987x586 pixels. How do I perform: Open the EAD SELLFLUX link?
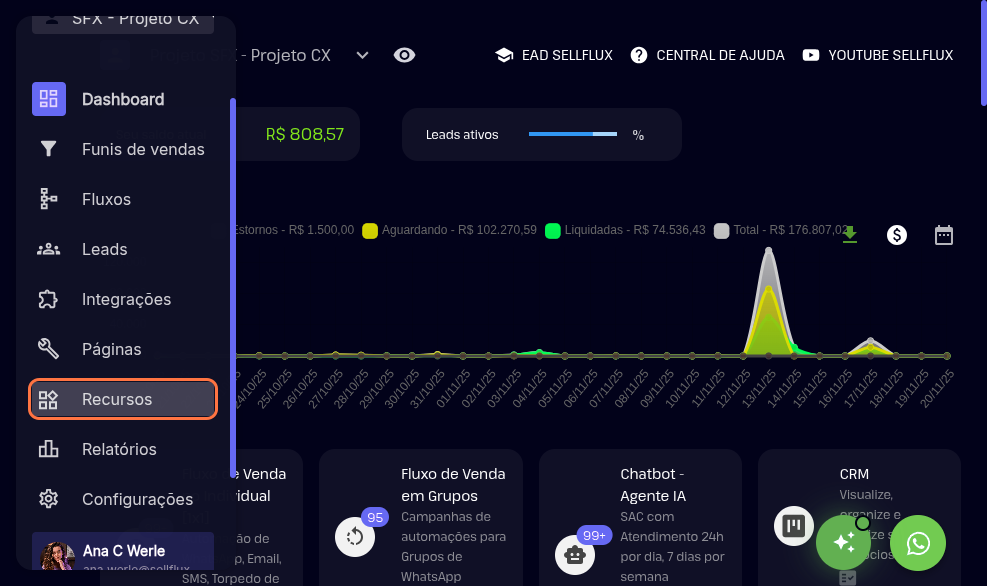tap(554, 55)
